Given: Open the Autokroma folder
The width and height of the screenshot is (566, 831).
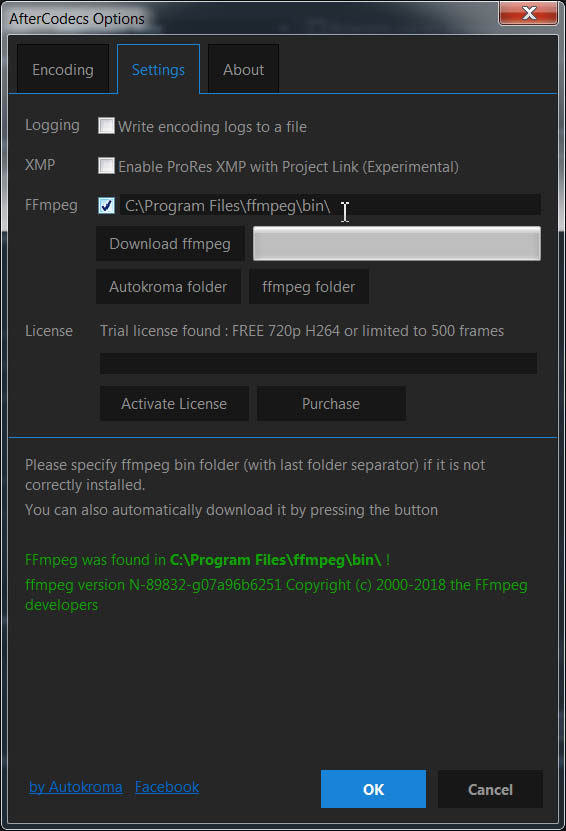Looking at the screenshot, I should (x=168, y=287).
